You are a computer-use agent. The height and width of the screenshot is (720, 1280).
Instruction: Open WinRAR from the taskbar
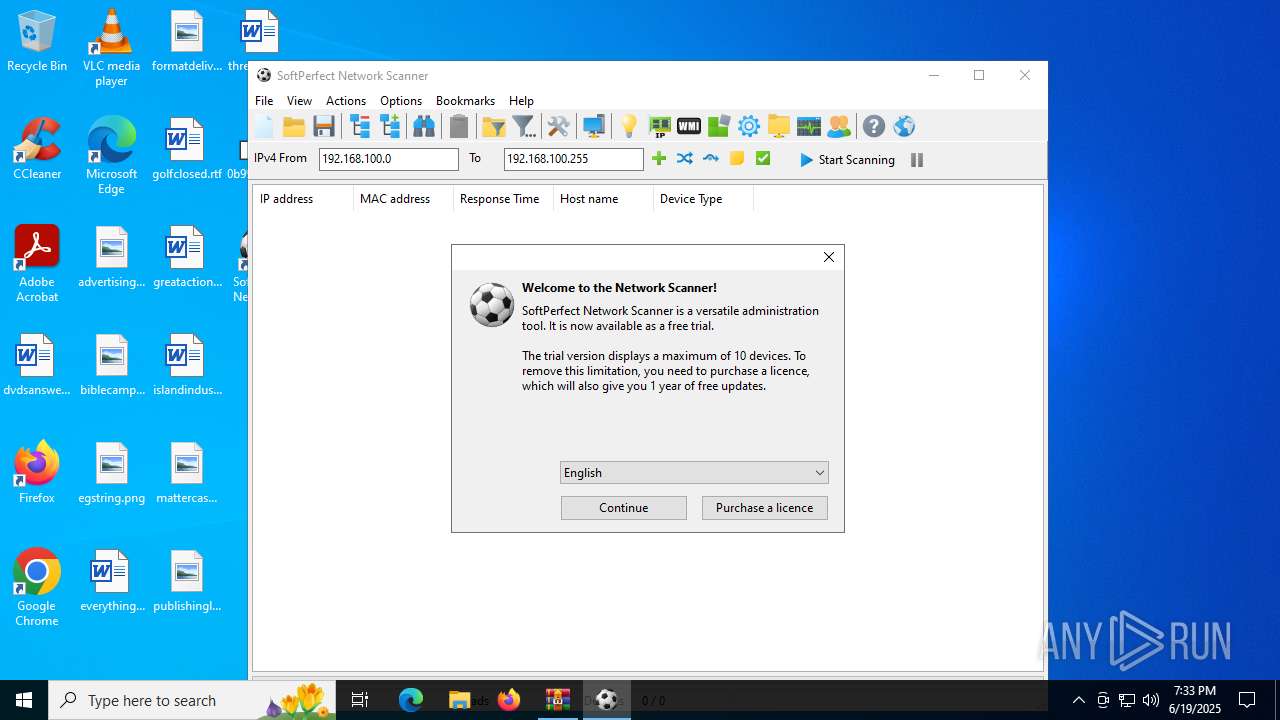[x=557, y=700]
